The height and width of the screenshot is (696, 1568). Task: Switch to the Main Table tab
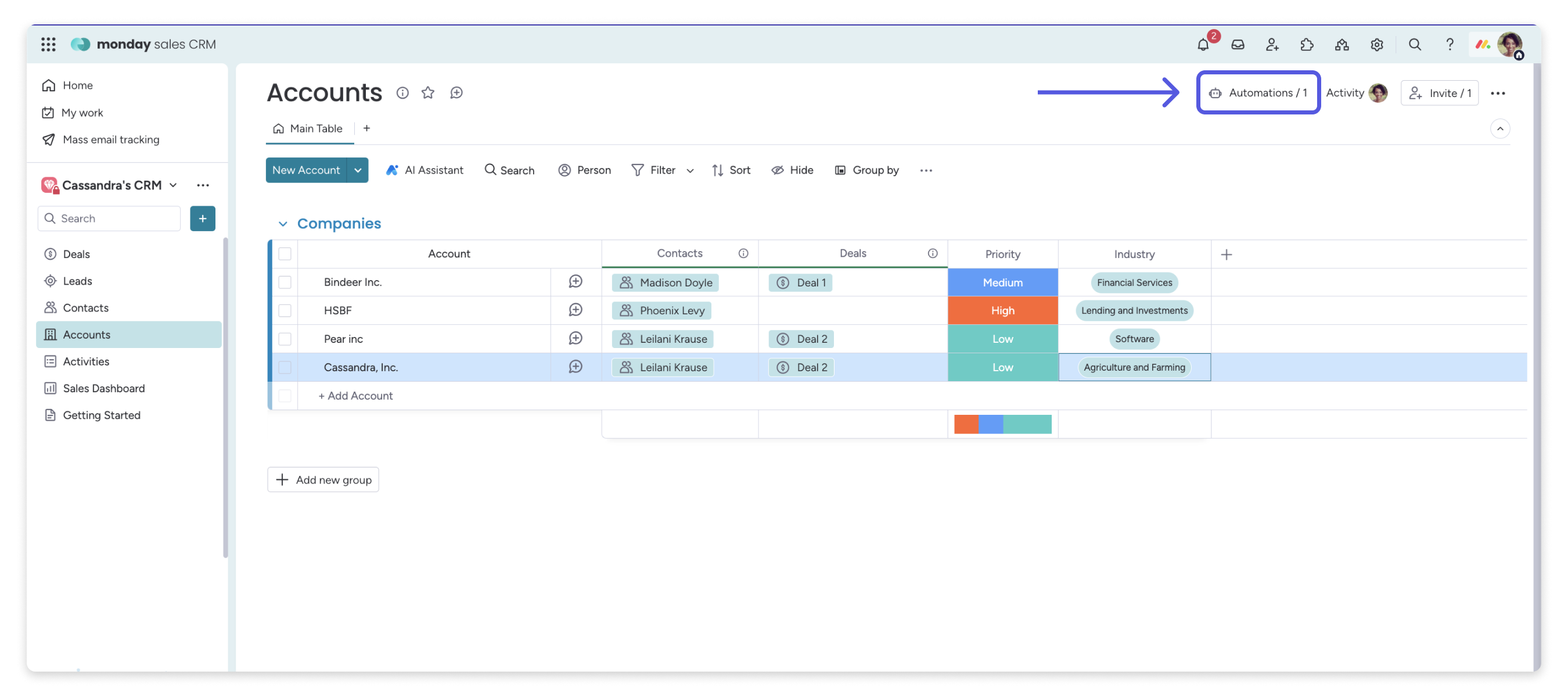pos(308,128)
